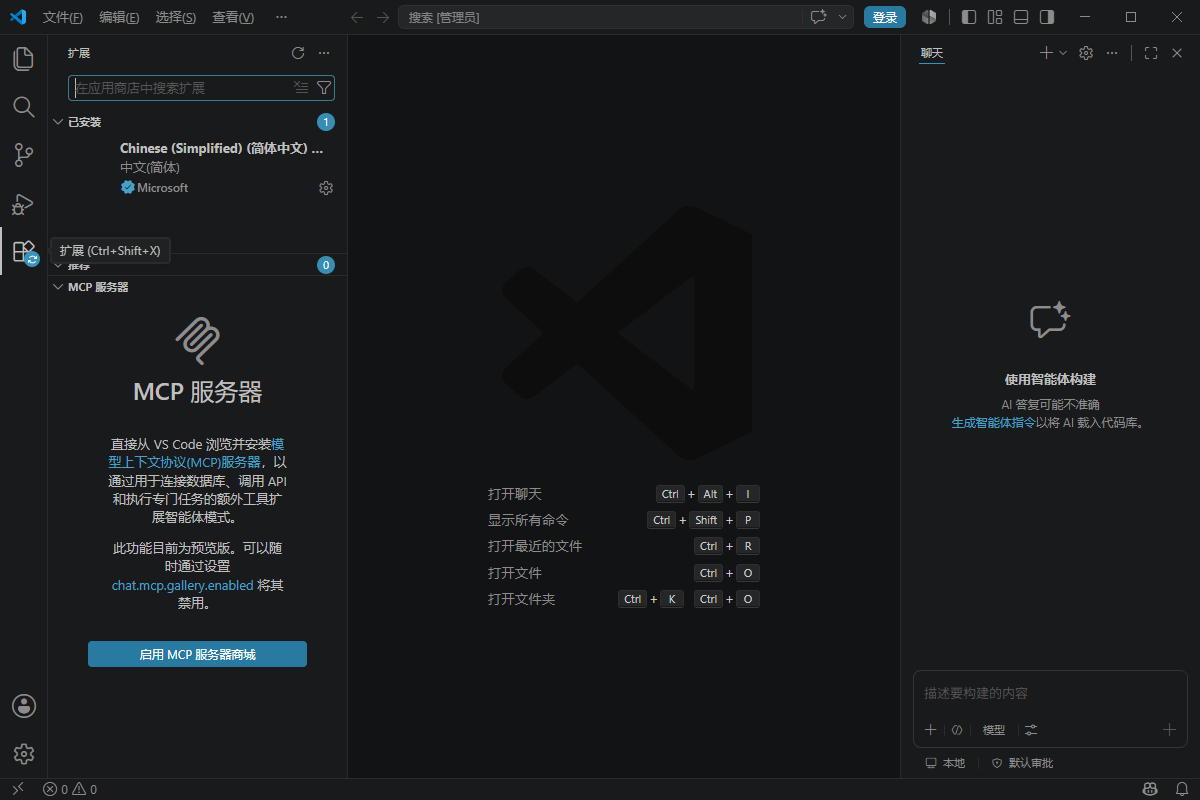Open the 默认审批 approval picker

1022,763
